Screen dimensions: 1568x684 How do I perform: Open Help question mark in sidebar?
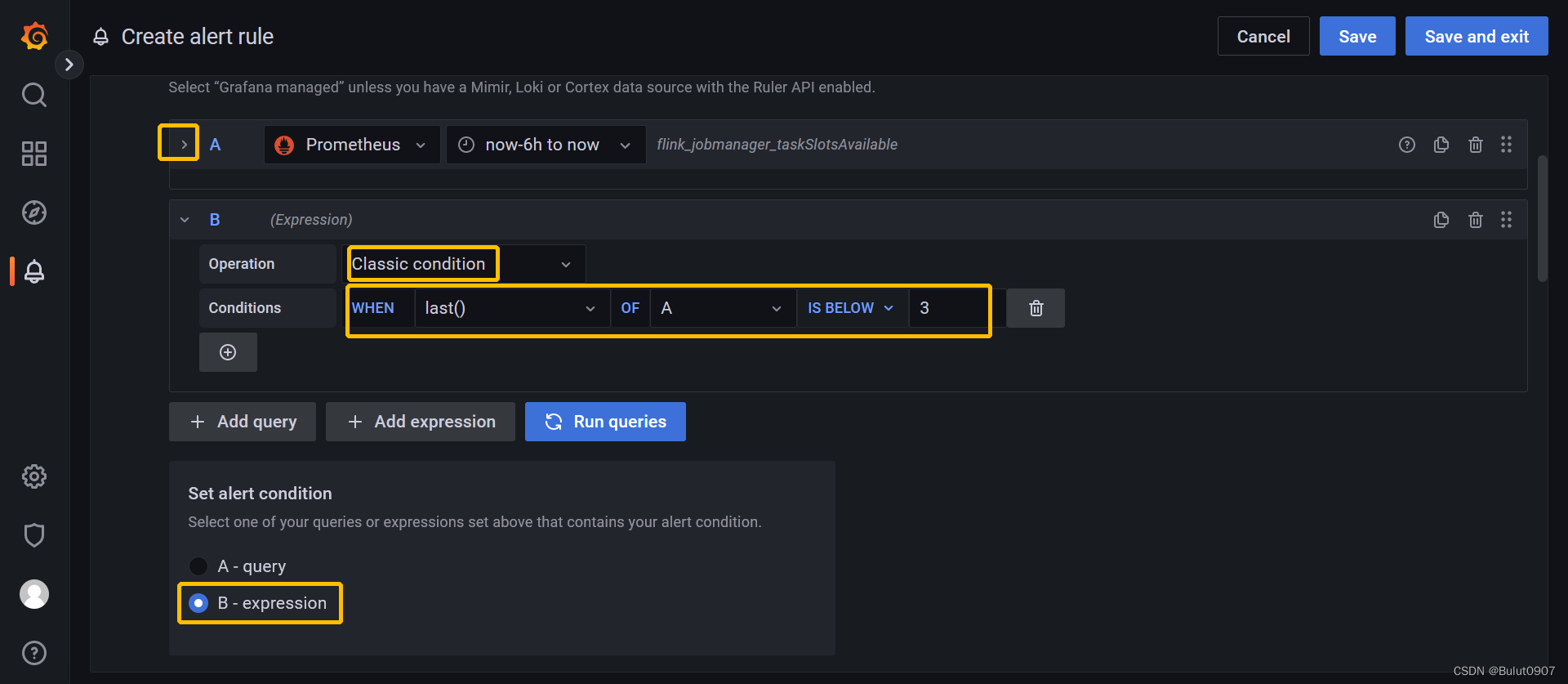(34, 653)
